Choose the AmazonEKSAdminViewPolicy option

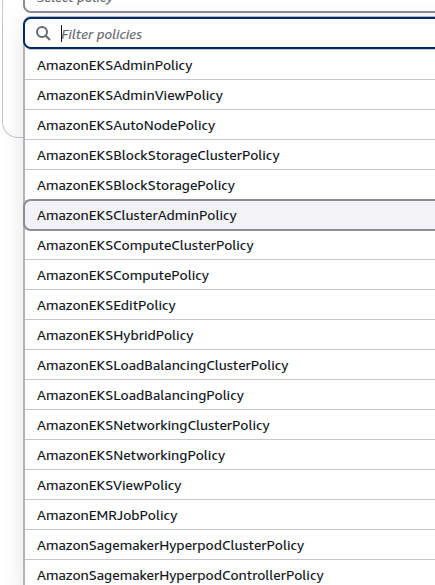230,95
